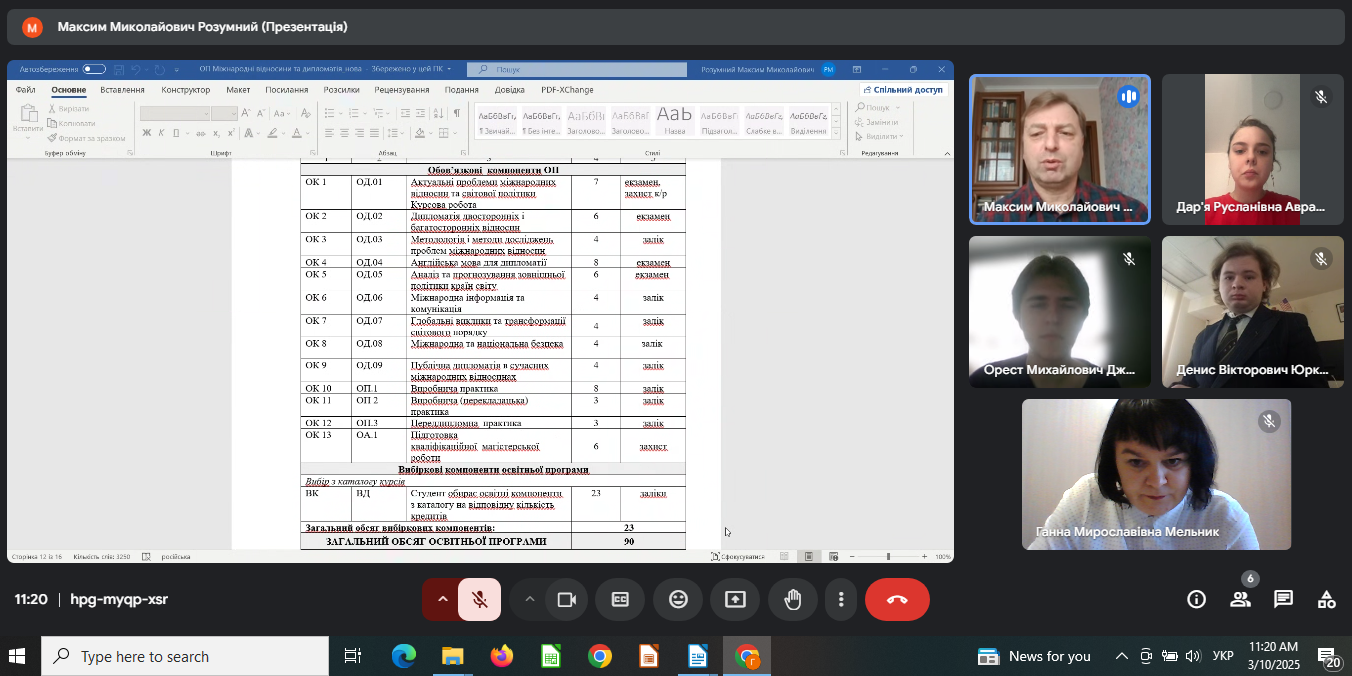Show hidden system tray icons
Viewport: 1352px width, 676px height.
click(1121, 657)
